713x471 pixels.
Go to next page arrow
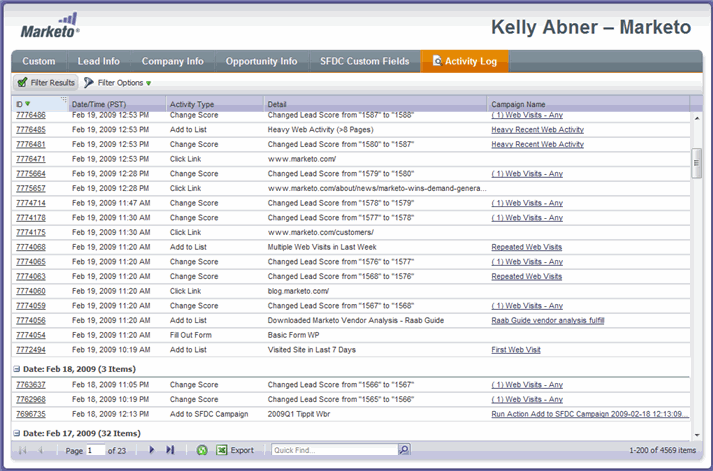pyautogui.click(x=152, y=450)
